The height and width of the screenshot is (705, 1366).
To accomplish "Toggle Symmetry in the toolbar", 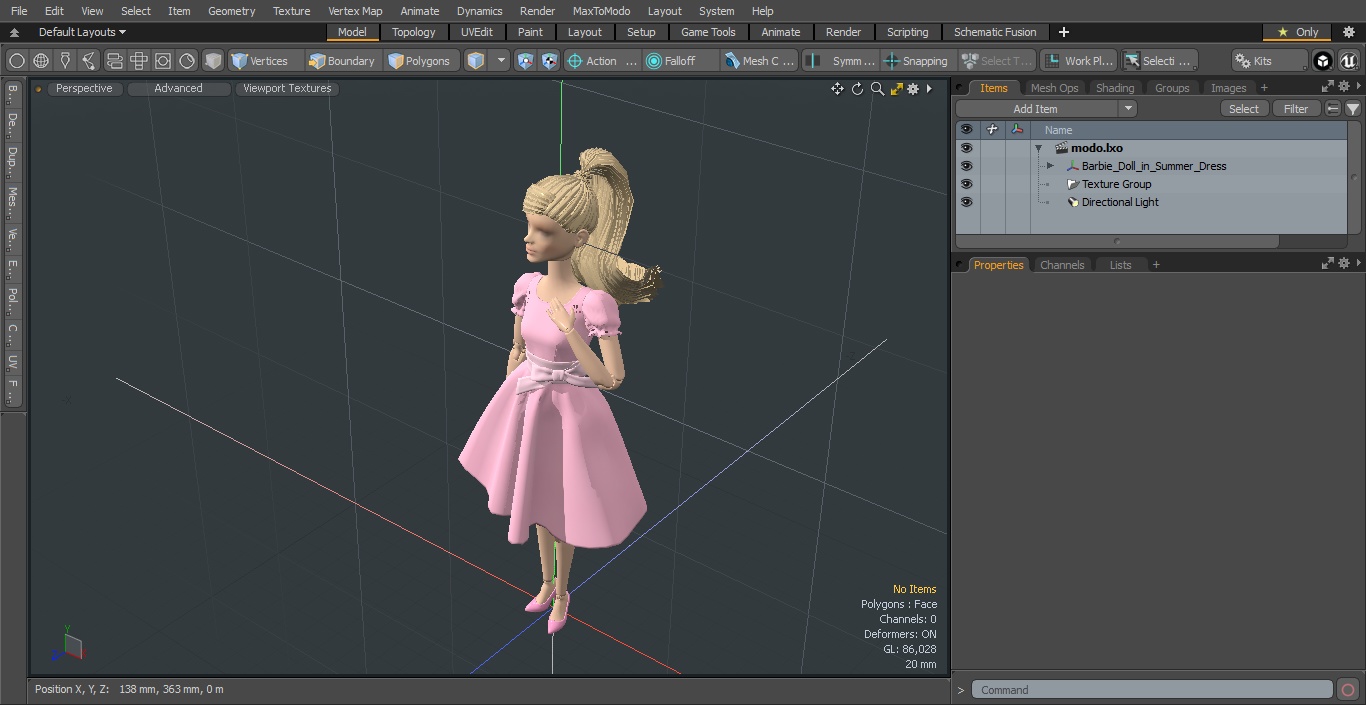I will [842, 61].
